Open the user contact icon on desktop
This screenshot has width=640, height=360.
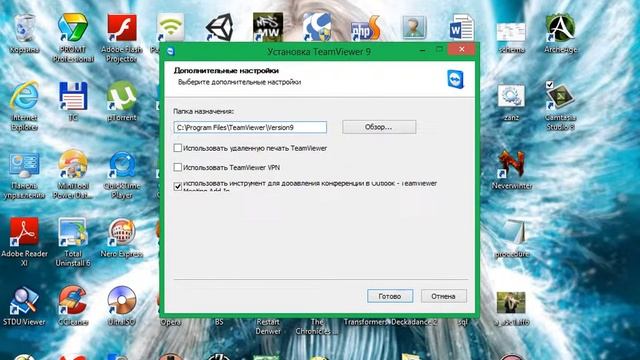pyautogui.click(x=414, y=28)
